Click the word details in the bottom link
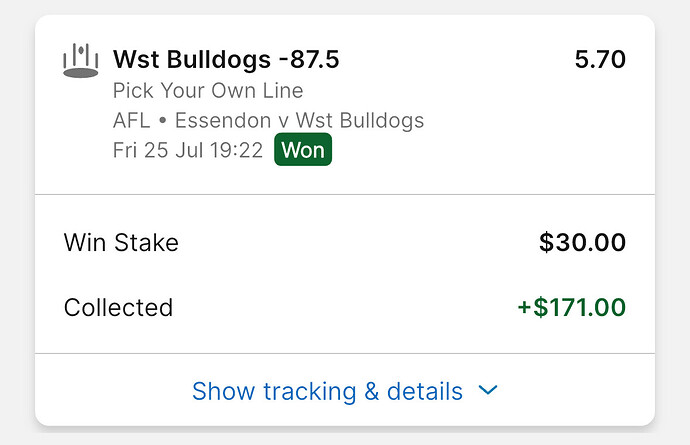 pyautogui.click(x=425, y=391)
